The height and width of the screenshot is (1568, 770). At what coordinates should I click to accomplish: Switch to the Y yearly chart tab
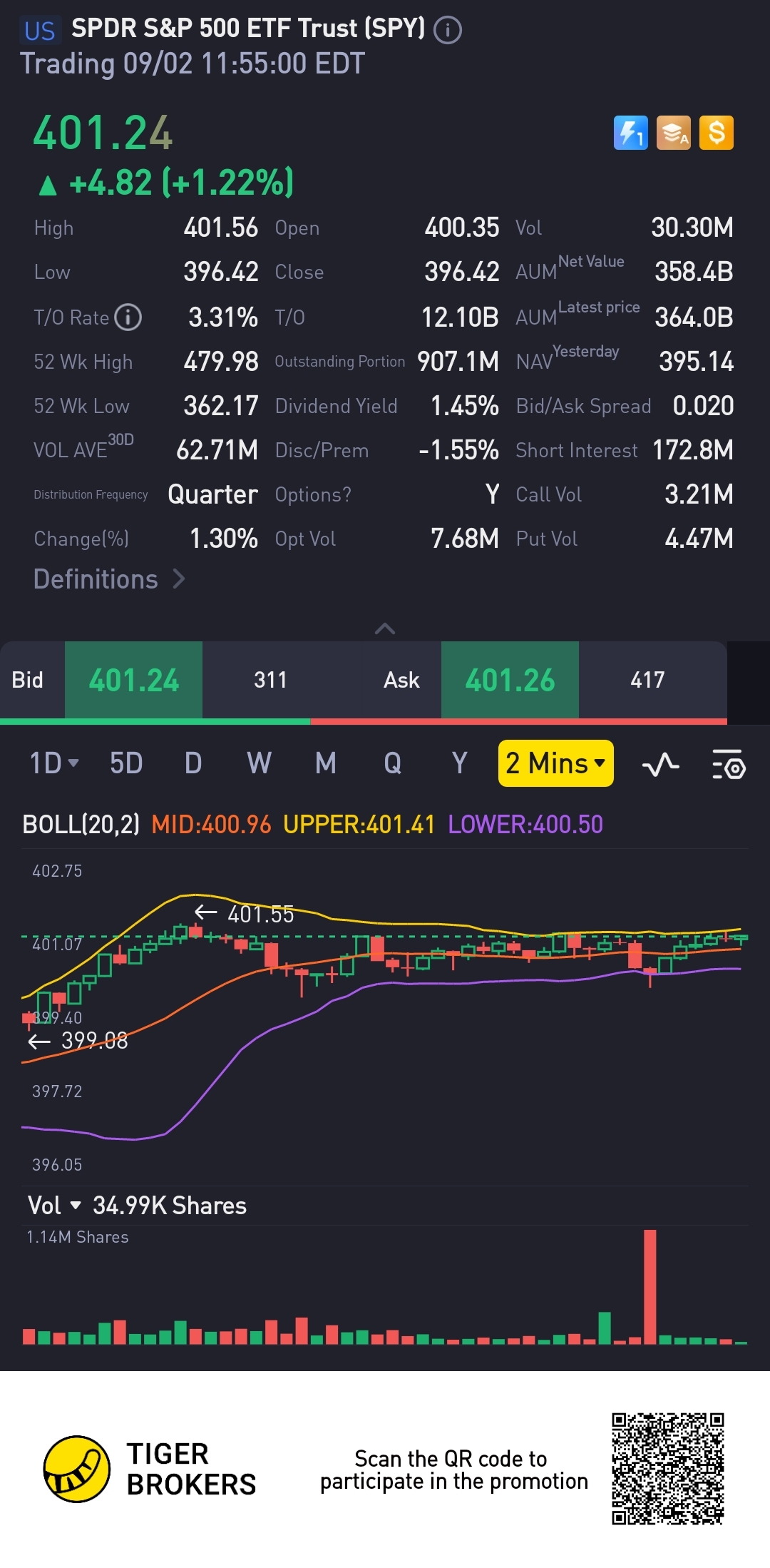(x=460, y=763)
